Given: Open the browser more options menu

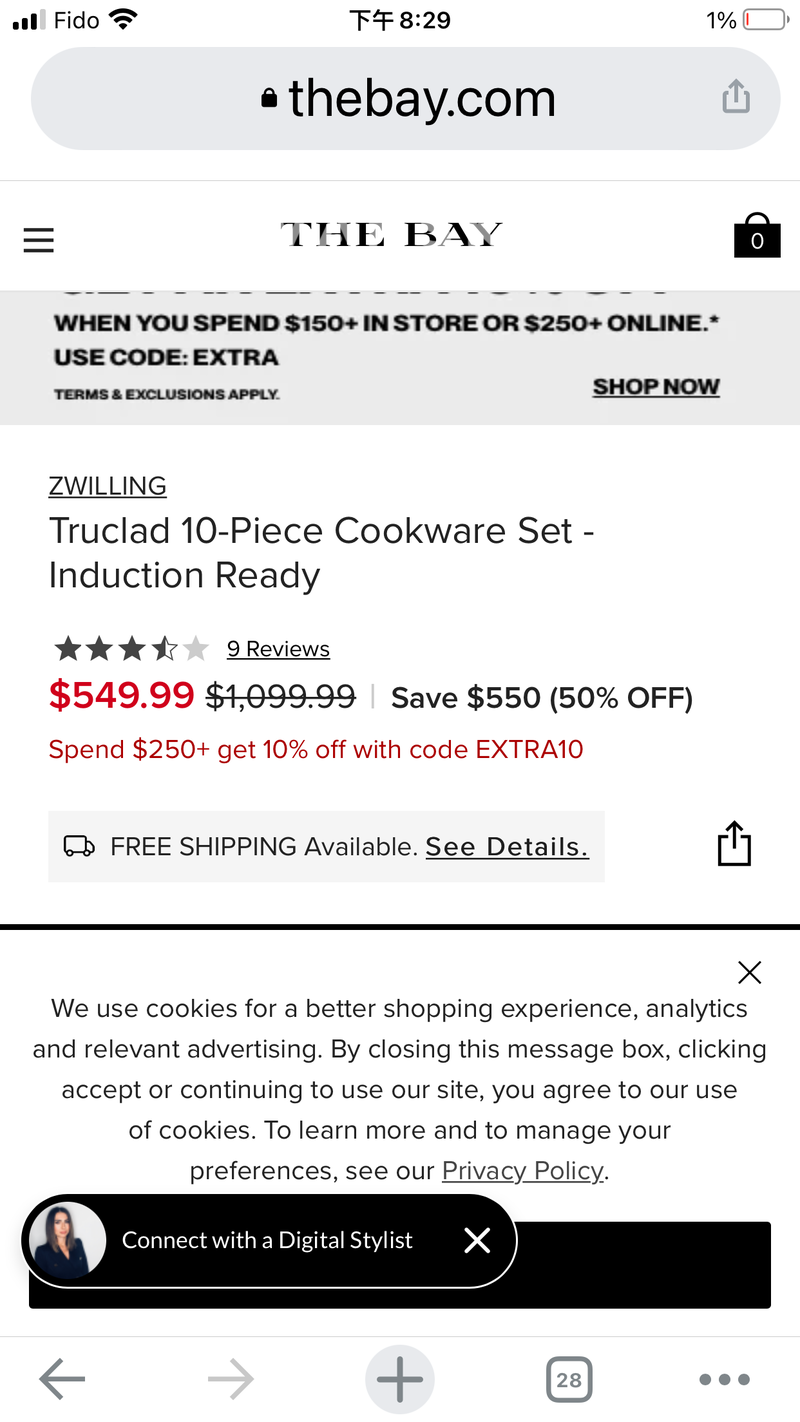Looking at the screenshot, I should coord(724,1380).
